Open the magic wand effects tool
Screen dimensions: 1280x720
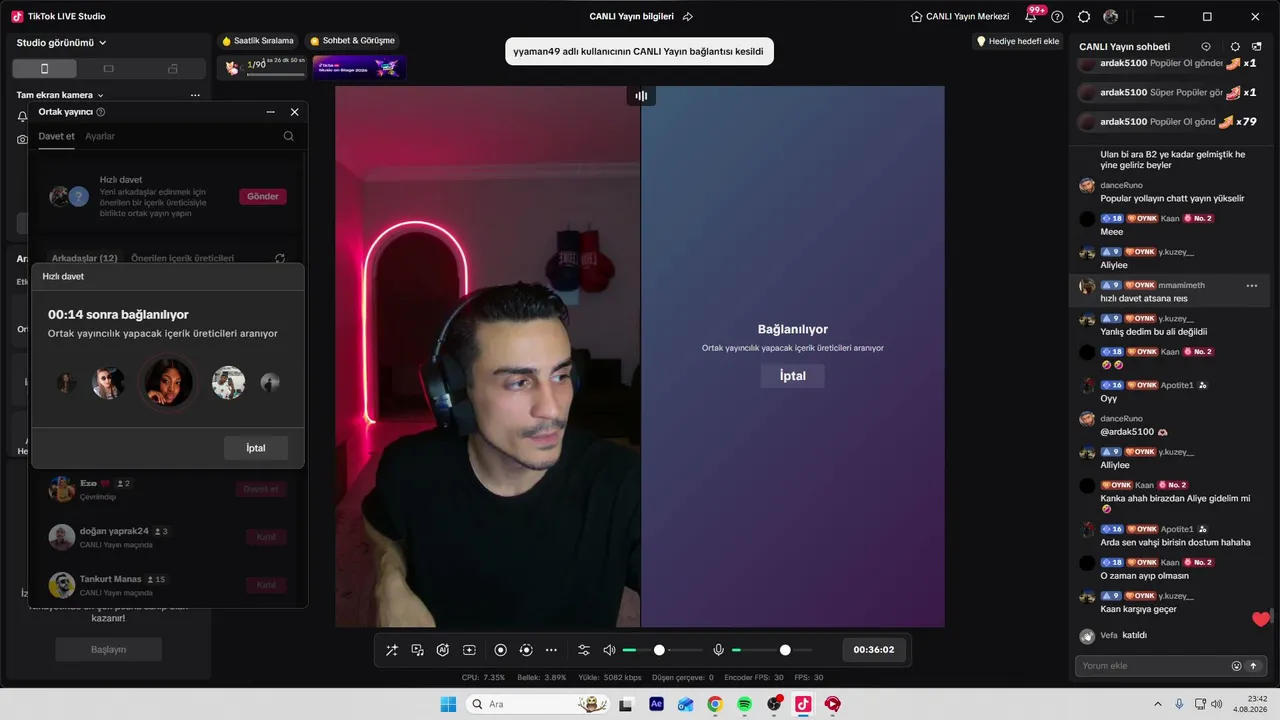[392, 650]
